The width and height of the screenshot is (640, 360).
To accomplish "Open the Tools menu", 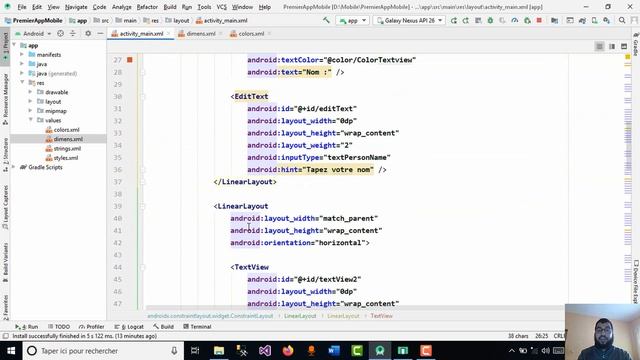I will 204,7.
